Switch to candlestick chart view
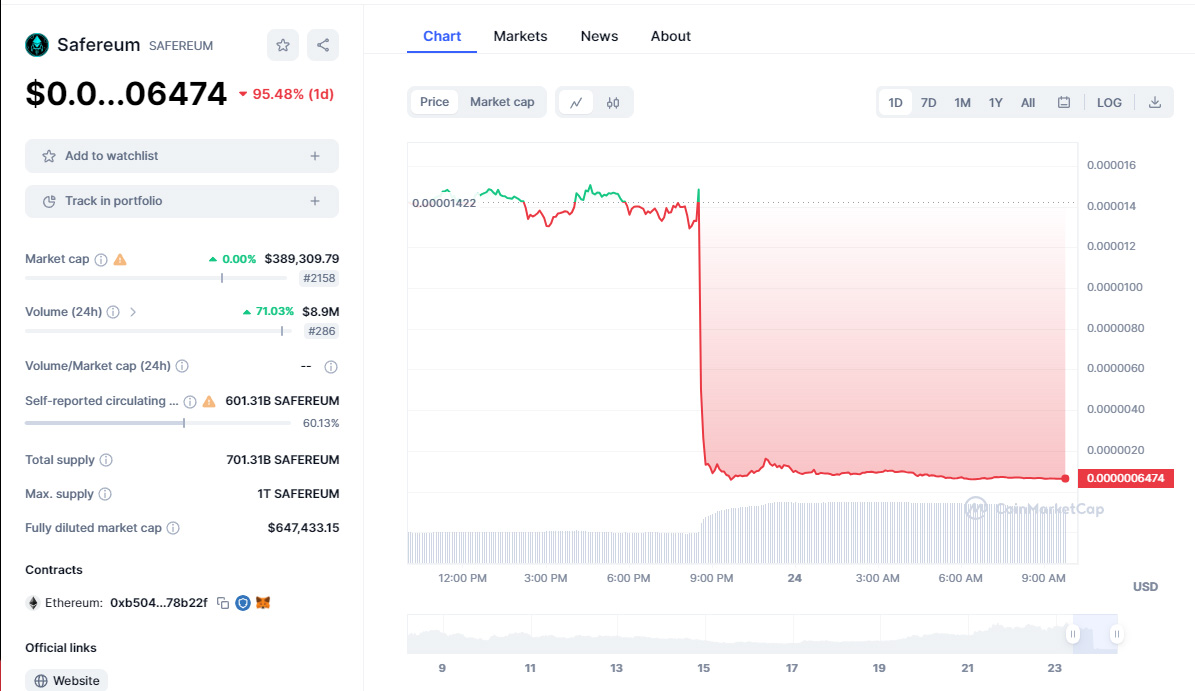Viewport: 1195px width, 691px height. [613, 102]
